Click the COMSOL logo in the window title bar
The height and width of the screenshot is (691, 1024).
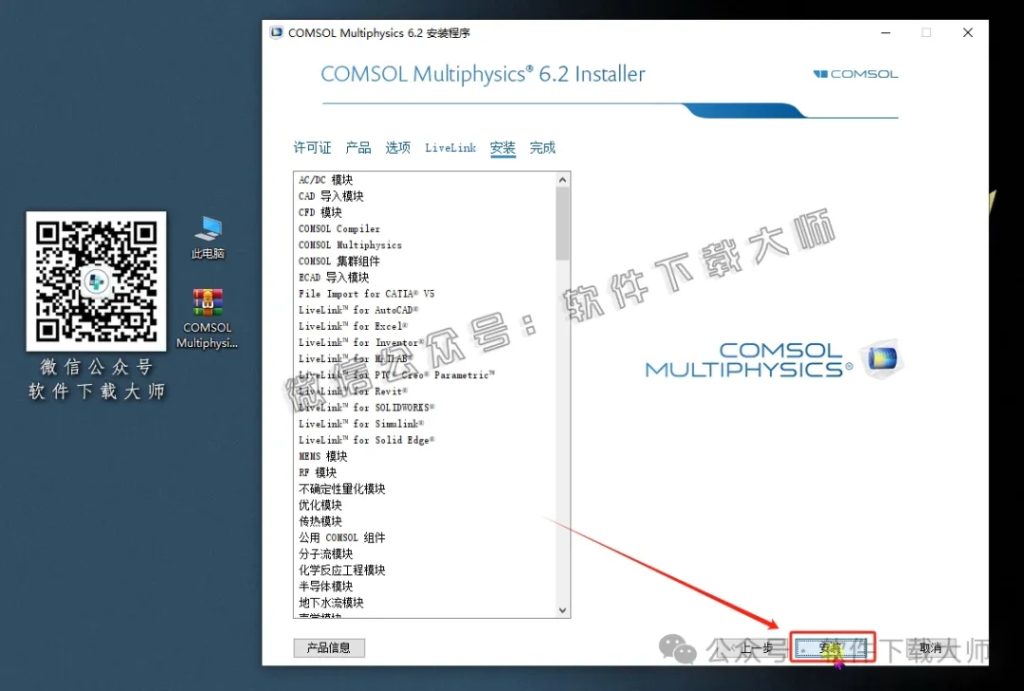274,31
